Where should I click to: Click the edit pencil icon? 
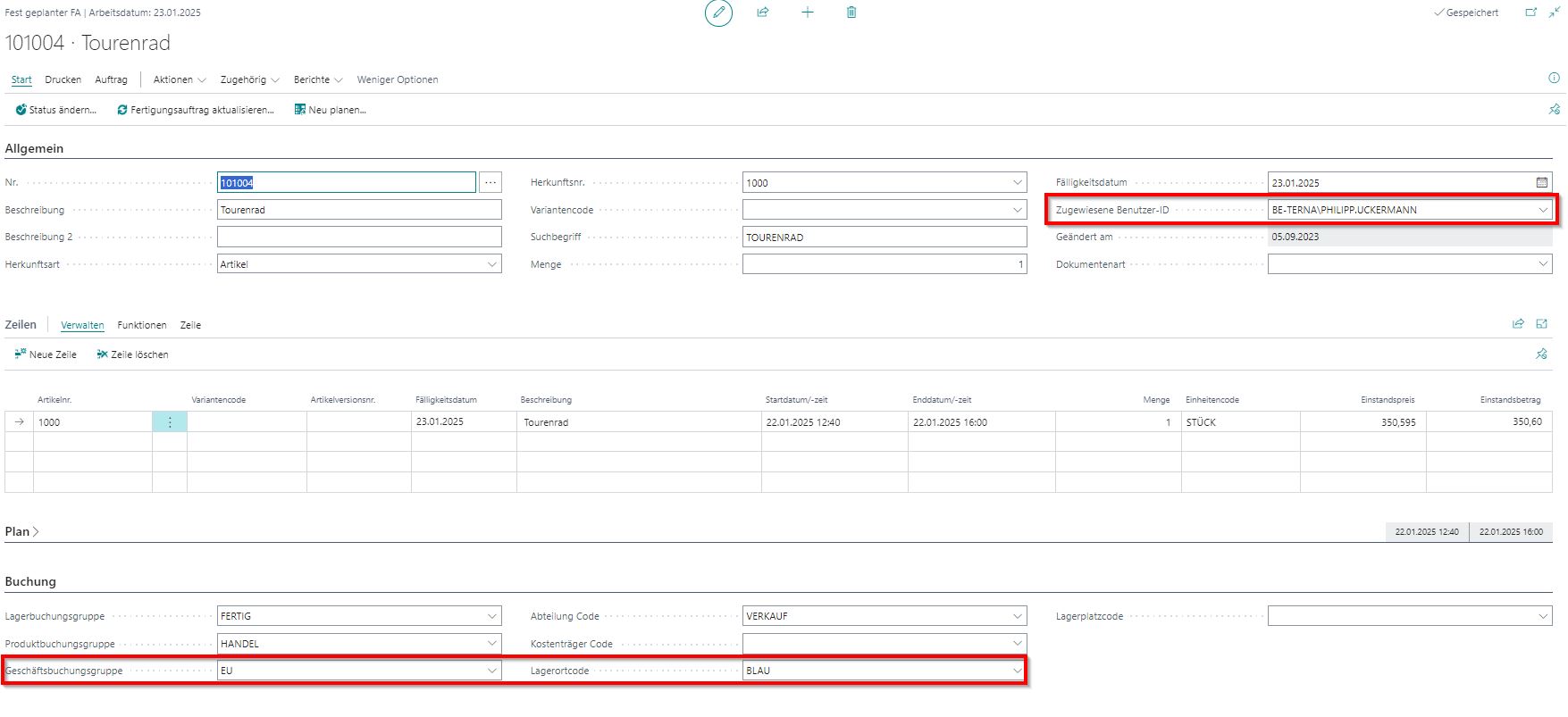[x=718, y=13]
